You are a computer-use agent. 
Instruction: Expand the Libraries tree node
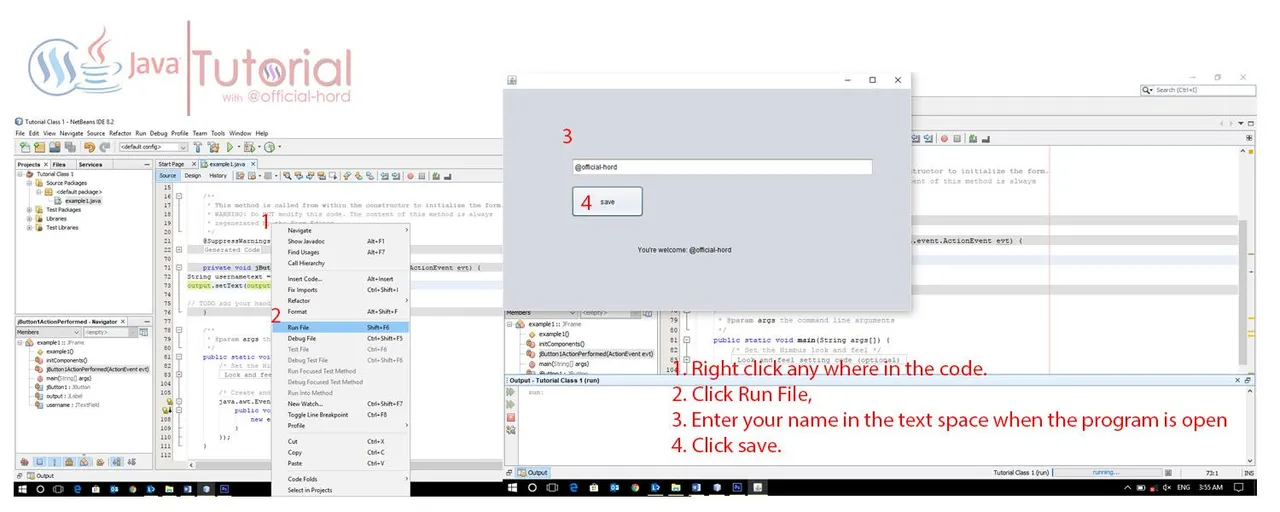tap(29, 218)
